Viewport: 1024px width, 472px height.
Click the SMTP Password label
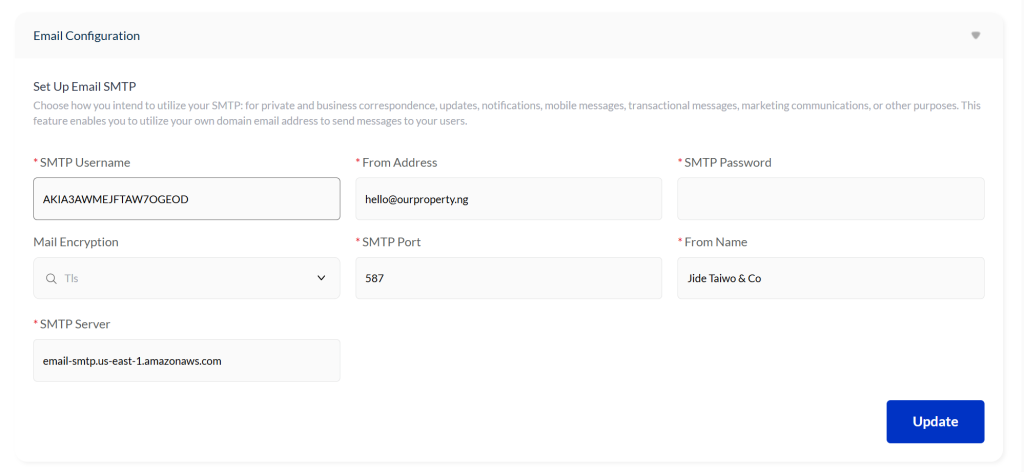[x=727, y=162]
